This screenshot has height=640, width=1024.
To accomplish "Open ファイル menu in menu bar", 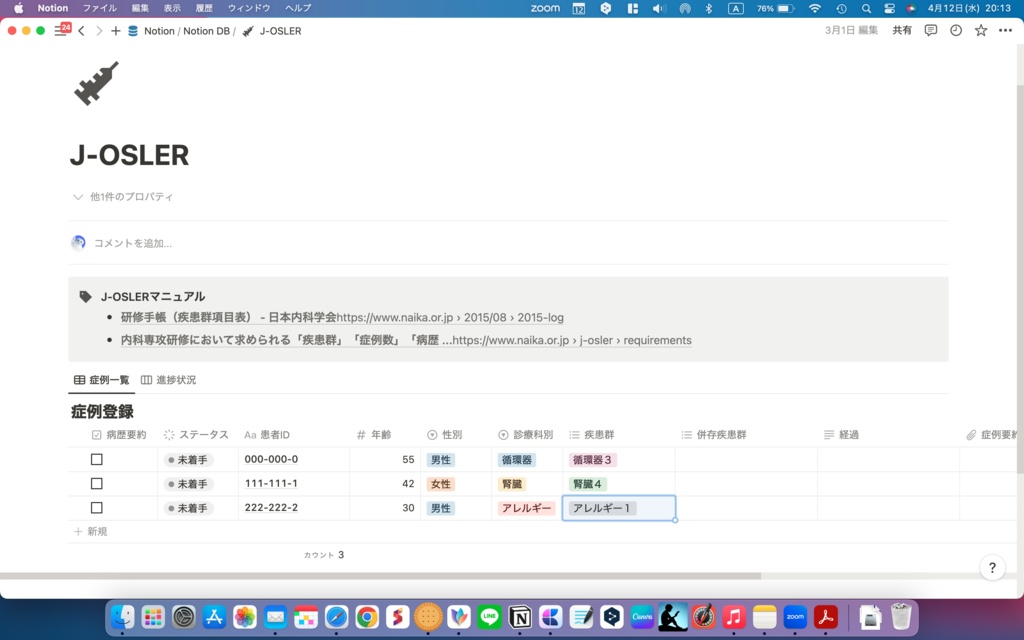I will point(100,8).
